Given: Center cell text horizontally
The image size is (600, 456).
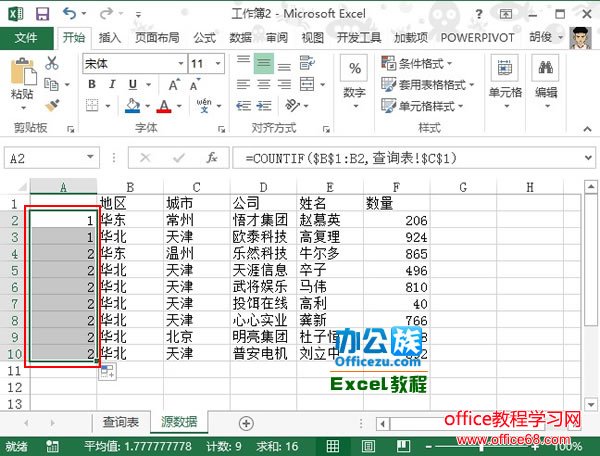Looking at the screenshot, I should click(264, 84).
